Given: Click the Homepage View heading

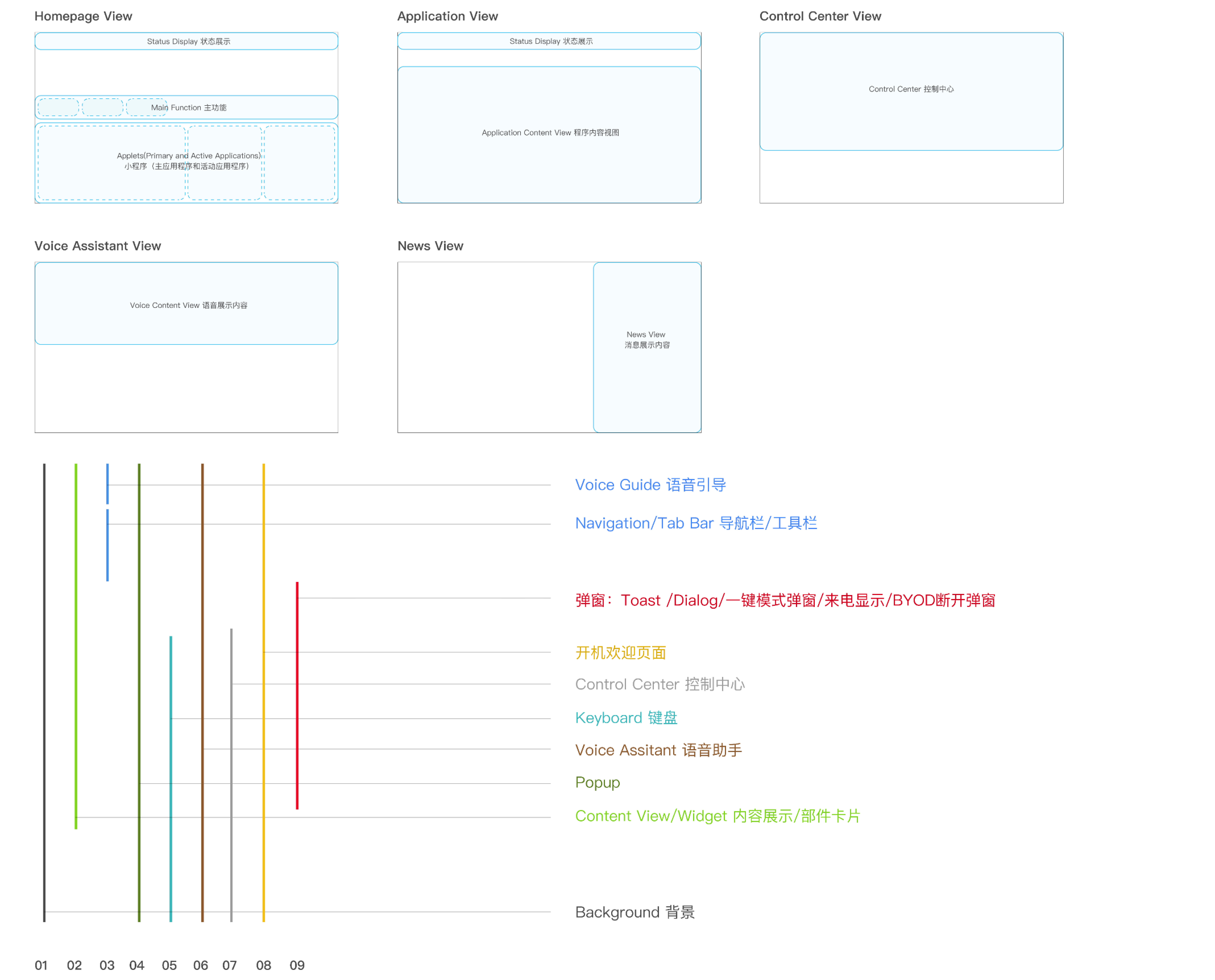Looking at the screenshot, I should coord(83,16).
